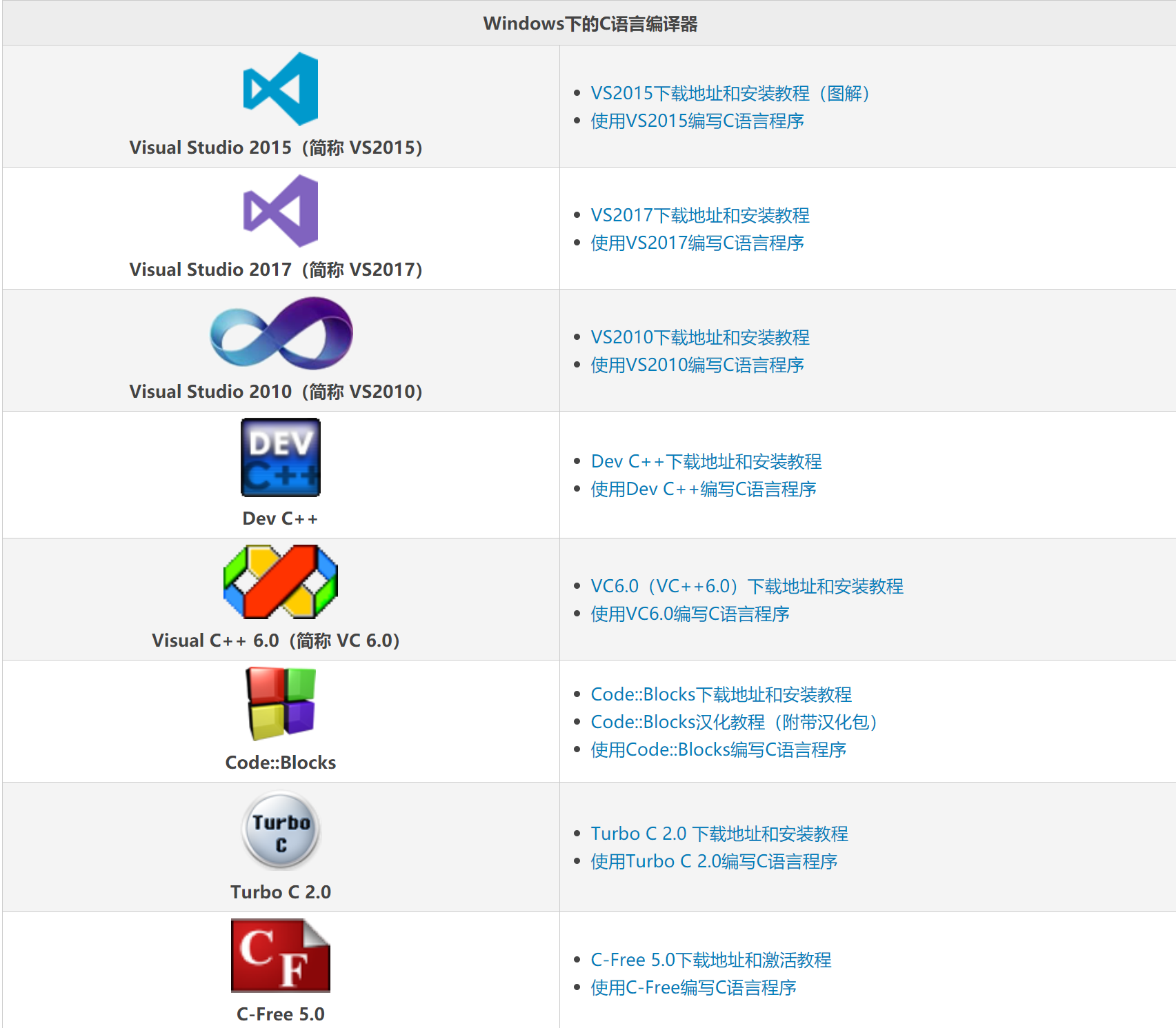Open 使用VS2010编写C语言程序 link
Image resolution: width=1176 pixels, height=1028 pixels.
point(697,365)
